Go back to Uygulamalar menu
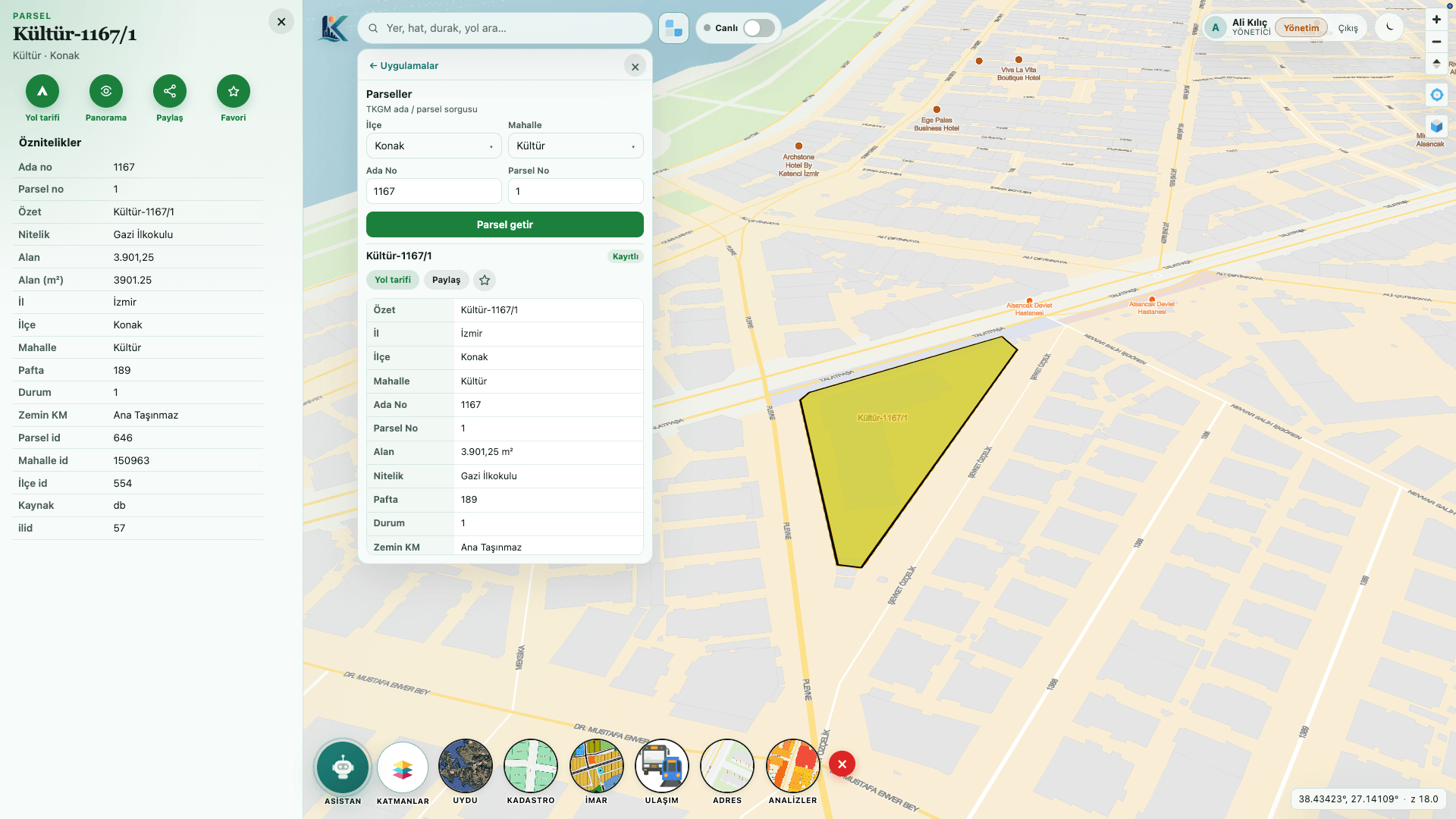 [403, 66]
